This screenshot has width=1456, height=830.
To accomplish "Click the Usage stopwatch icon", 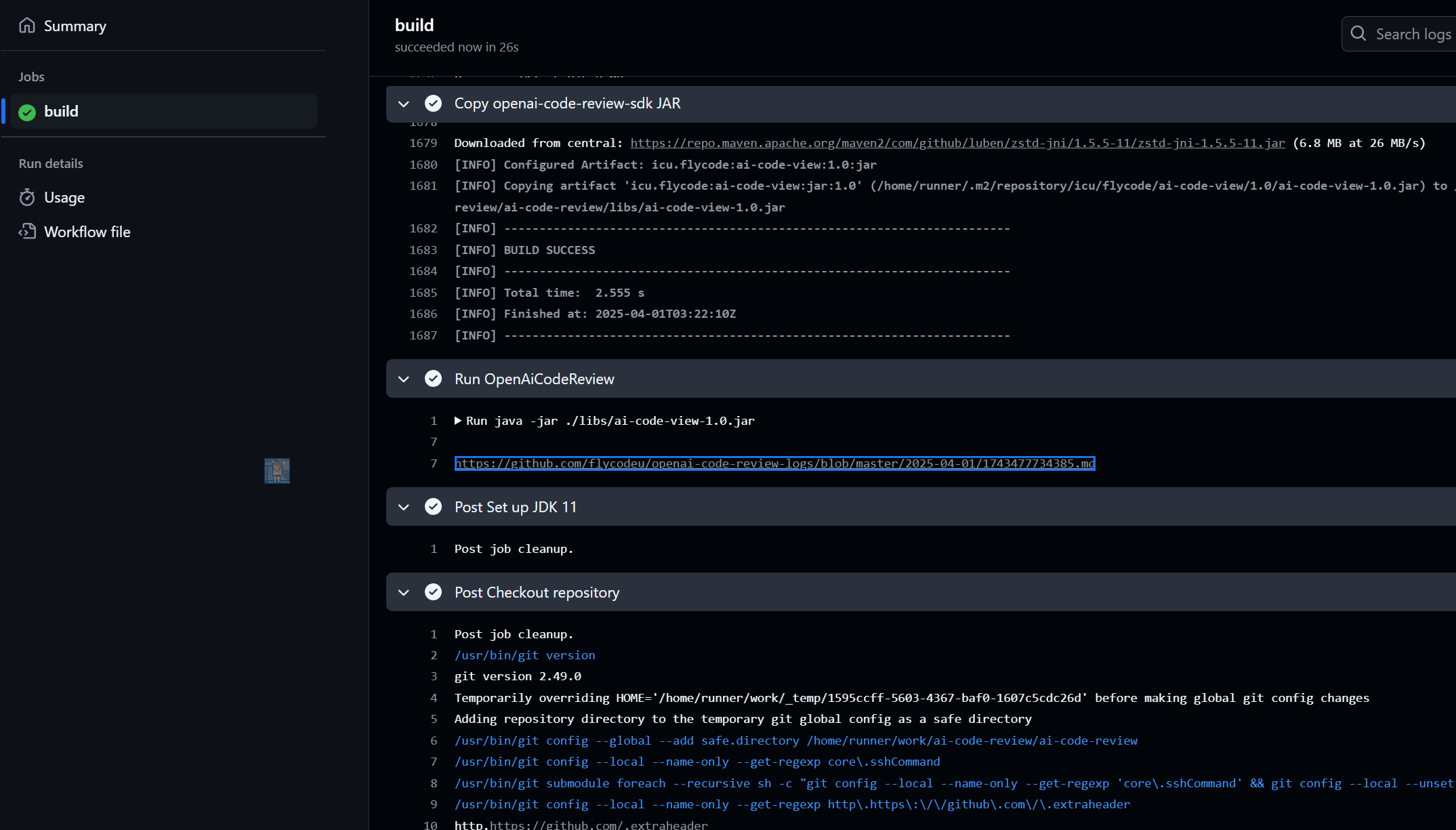I will (x=27, y=197).
